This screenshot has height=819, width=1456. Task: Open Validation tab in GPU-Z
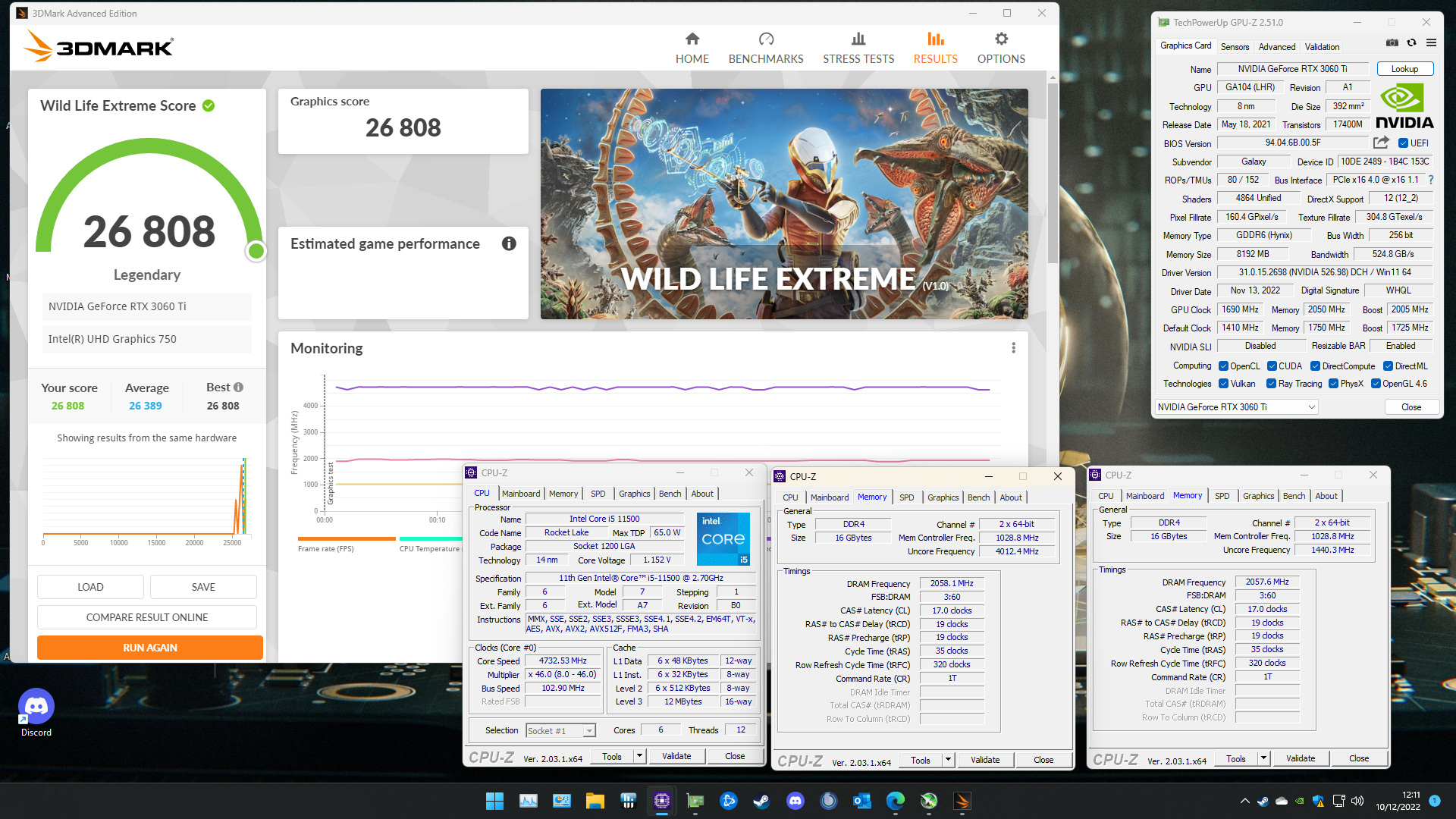1322,46
